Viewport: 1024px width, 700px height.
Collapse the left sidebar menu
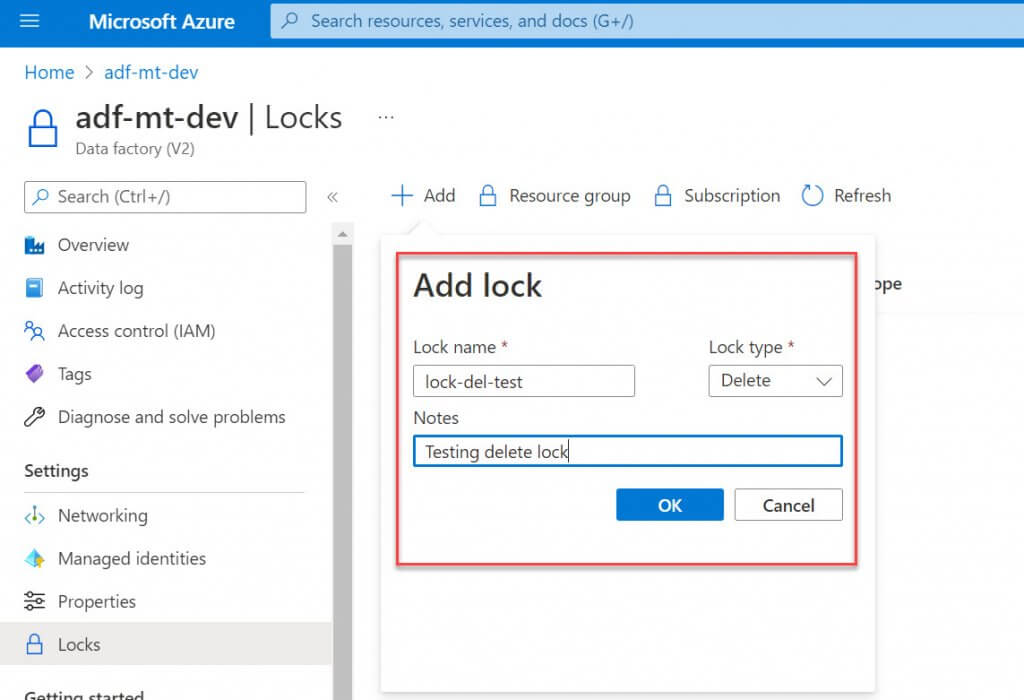pyautogui.click(x=332, y=197)
